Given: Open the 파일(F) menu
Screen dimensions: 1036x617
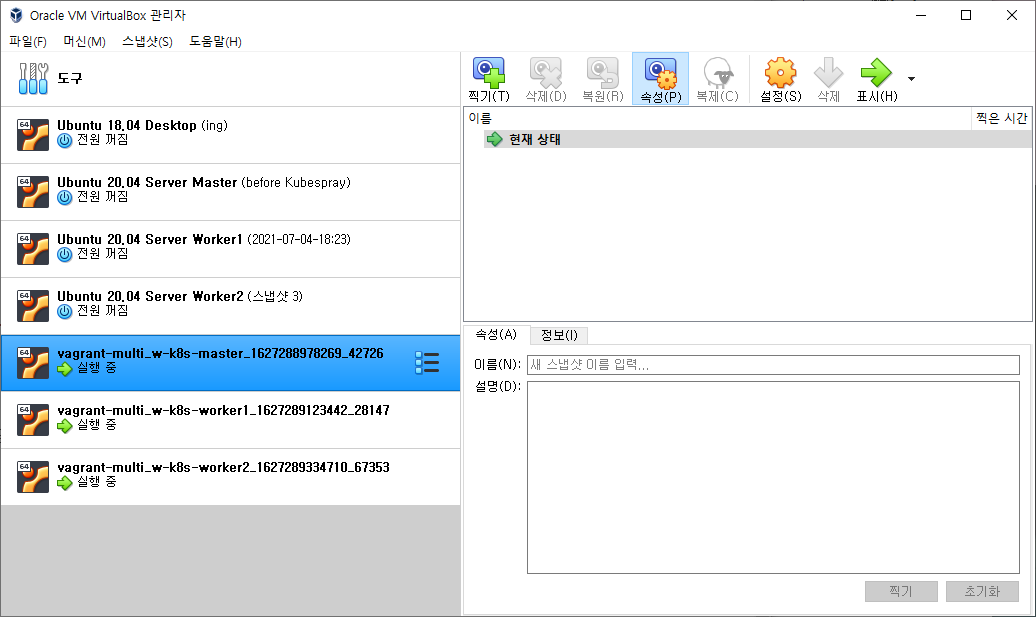Looking at the screenshot, I should (28, 42).
